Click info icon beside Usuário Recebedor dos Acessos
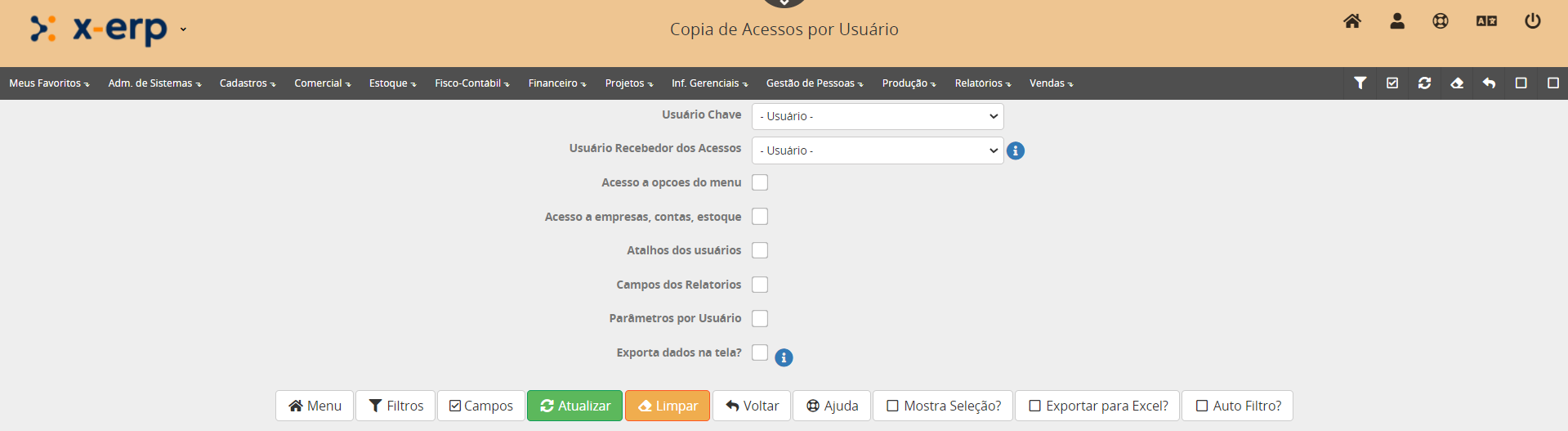Image resolution: width=1568 pixels, height=431 pixels. point(1016,150)
